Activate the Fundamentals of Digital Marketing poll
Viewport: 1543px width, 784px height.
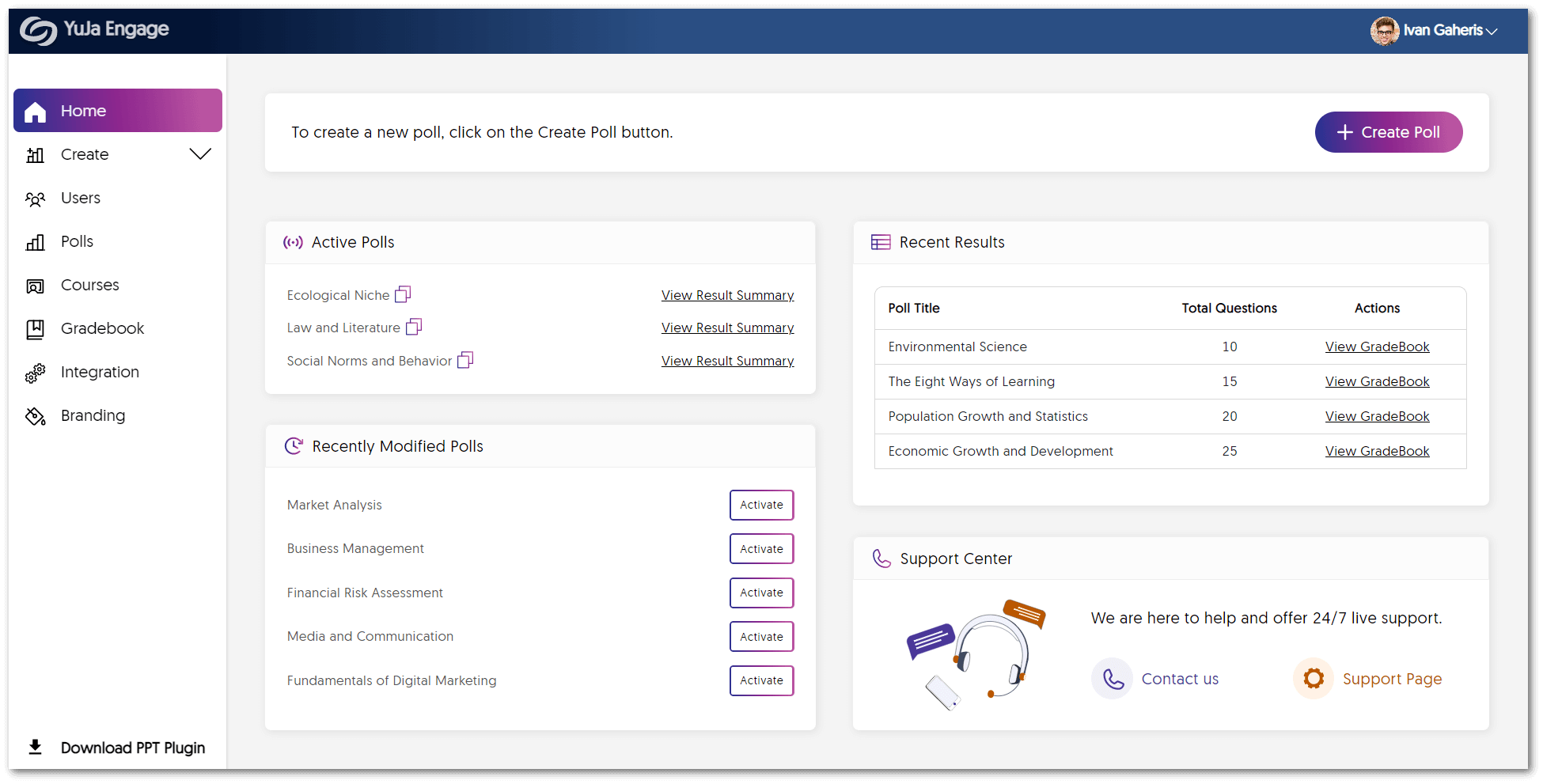(x=761, y=680)
